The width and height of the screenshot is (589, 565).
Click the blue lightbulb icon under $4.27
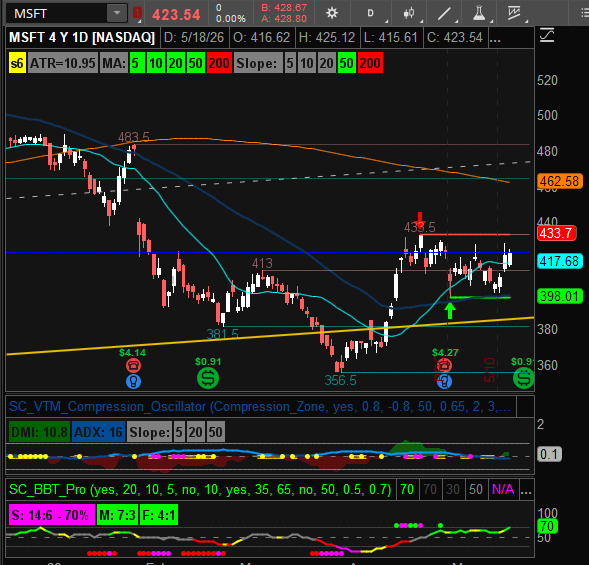444,382
